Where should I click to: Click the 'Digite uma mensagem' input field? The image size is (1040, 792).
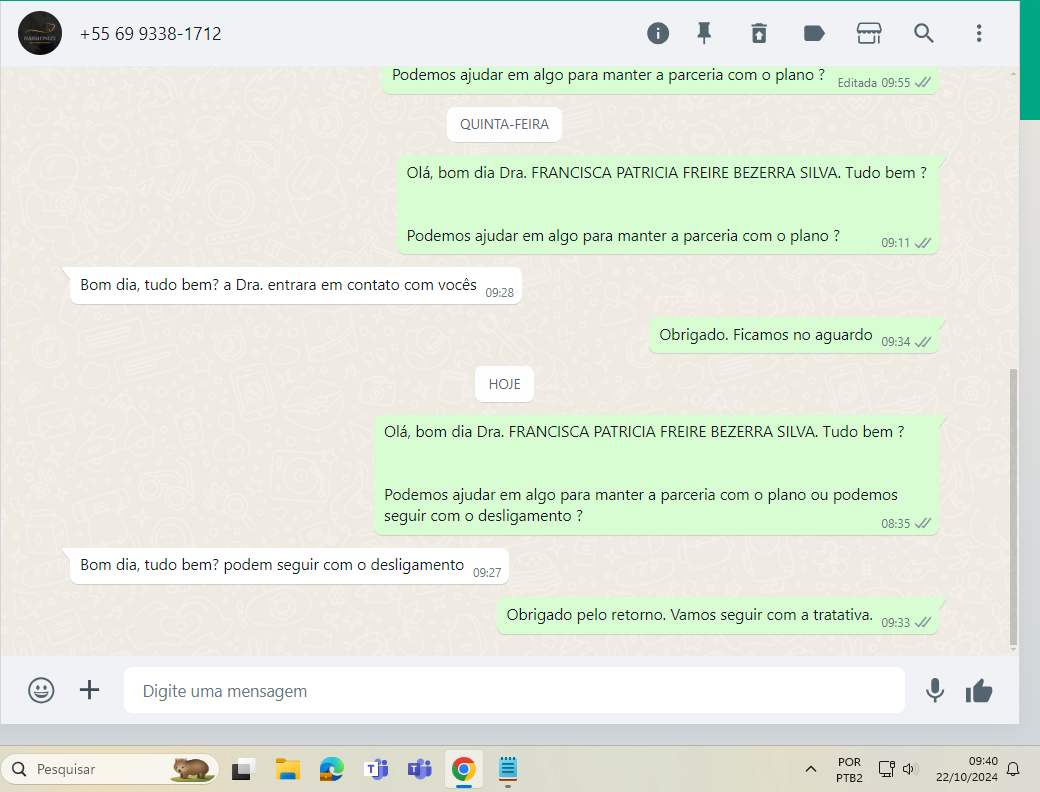tap(514, 691)
